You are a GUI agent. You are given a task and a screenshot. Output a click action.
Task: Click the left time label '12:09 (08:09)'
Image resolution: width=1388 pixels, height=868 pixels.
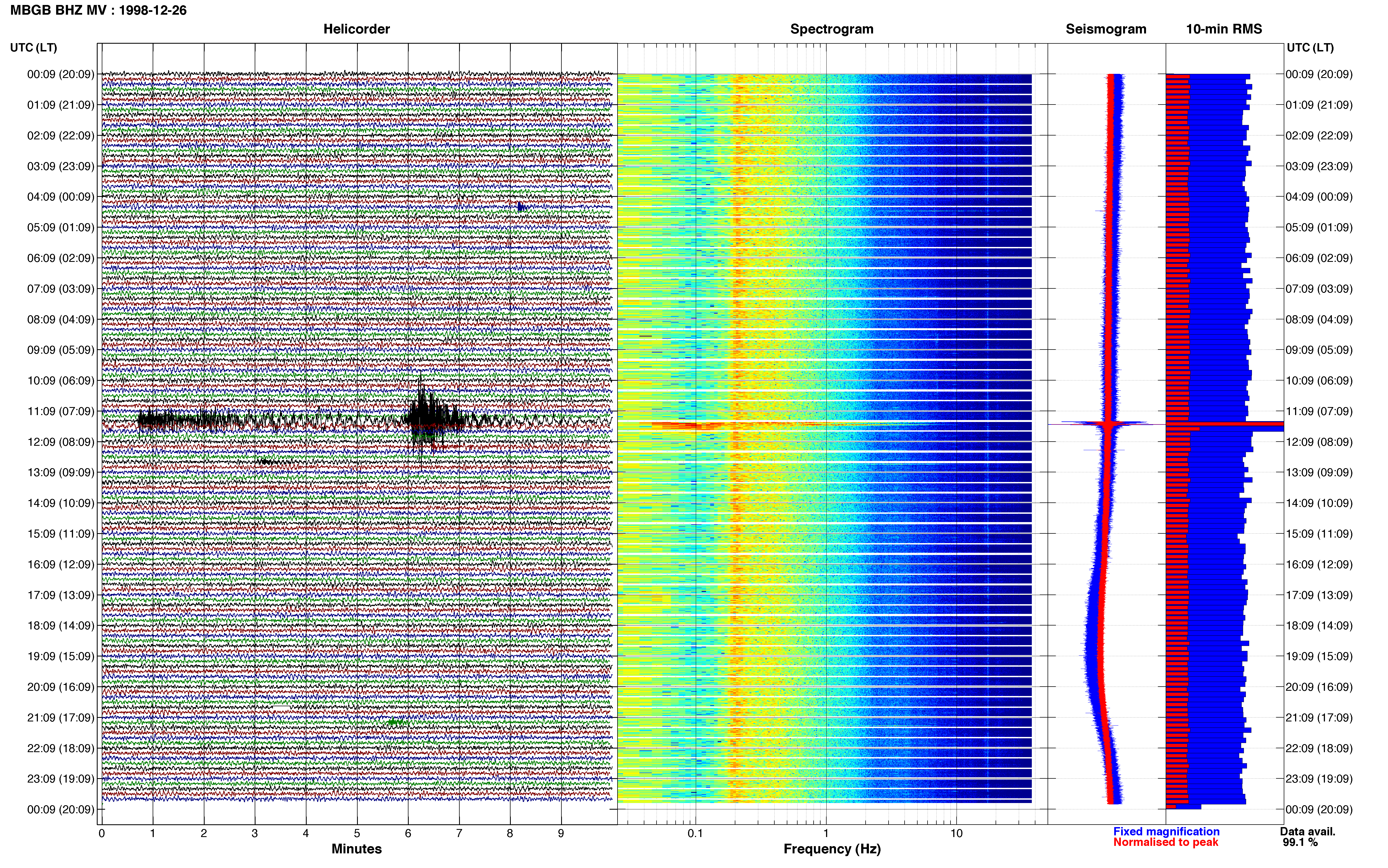pos(61,442)
